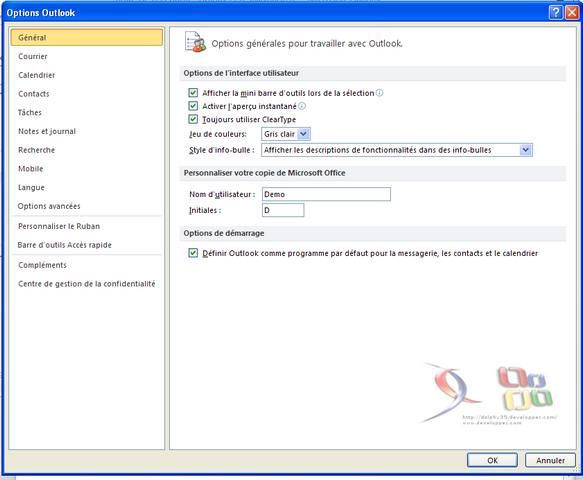
Task: Click the Nom d'utilisateur field
Action: [x=326, y=194]
